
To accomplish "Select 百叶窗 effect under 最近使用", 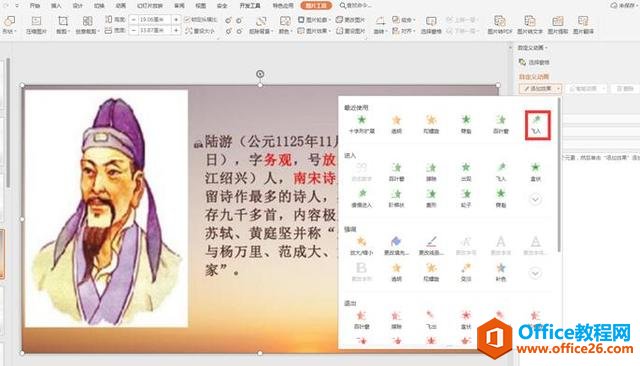I will click(501, 125).
